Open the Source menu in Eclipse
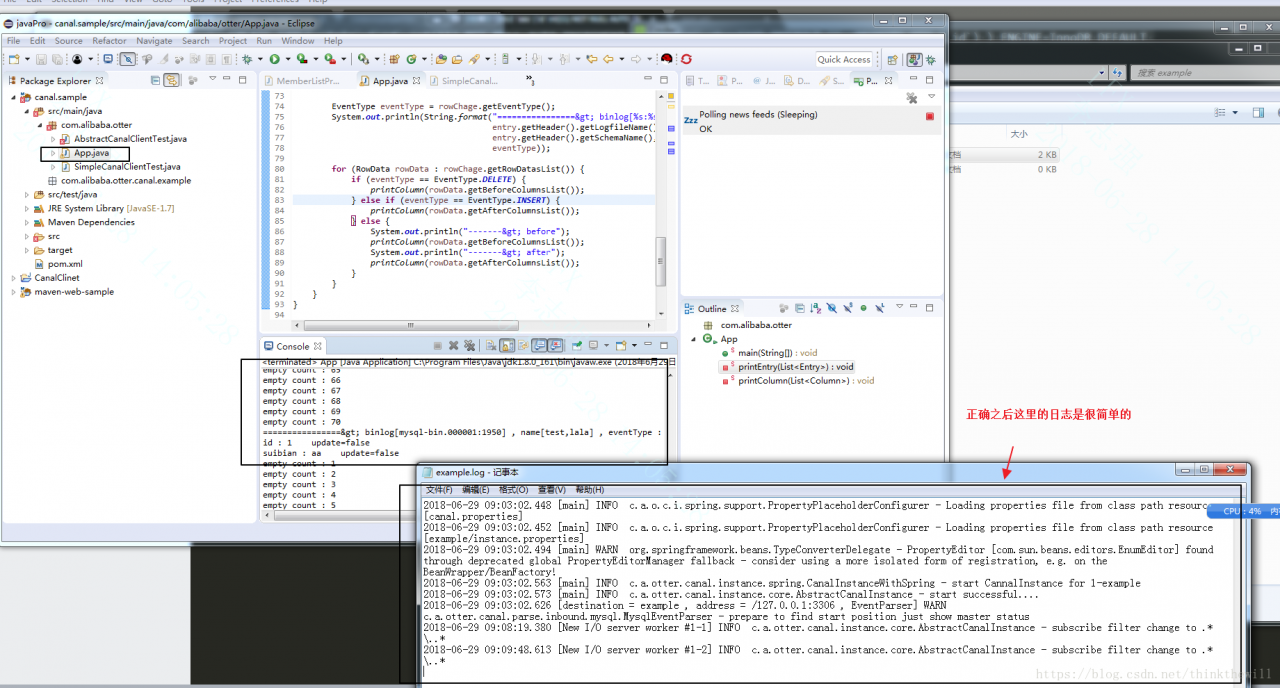 [x=69, y=41]
